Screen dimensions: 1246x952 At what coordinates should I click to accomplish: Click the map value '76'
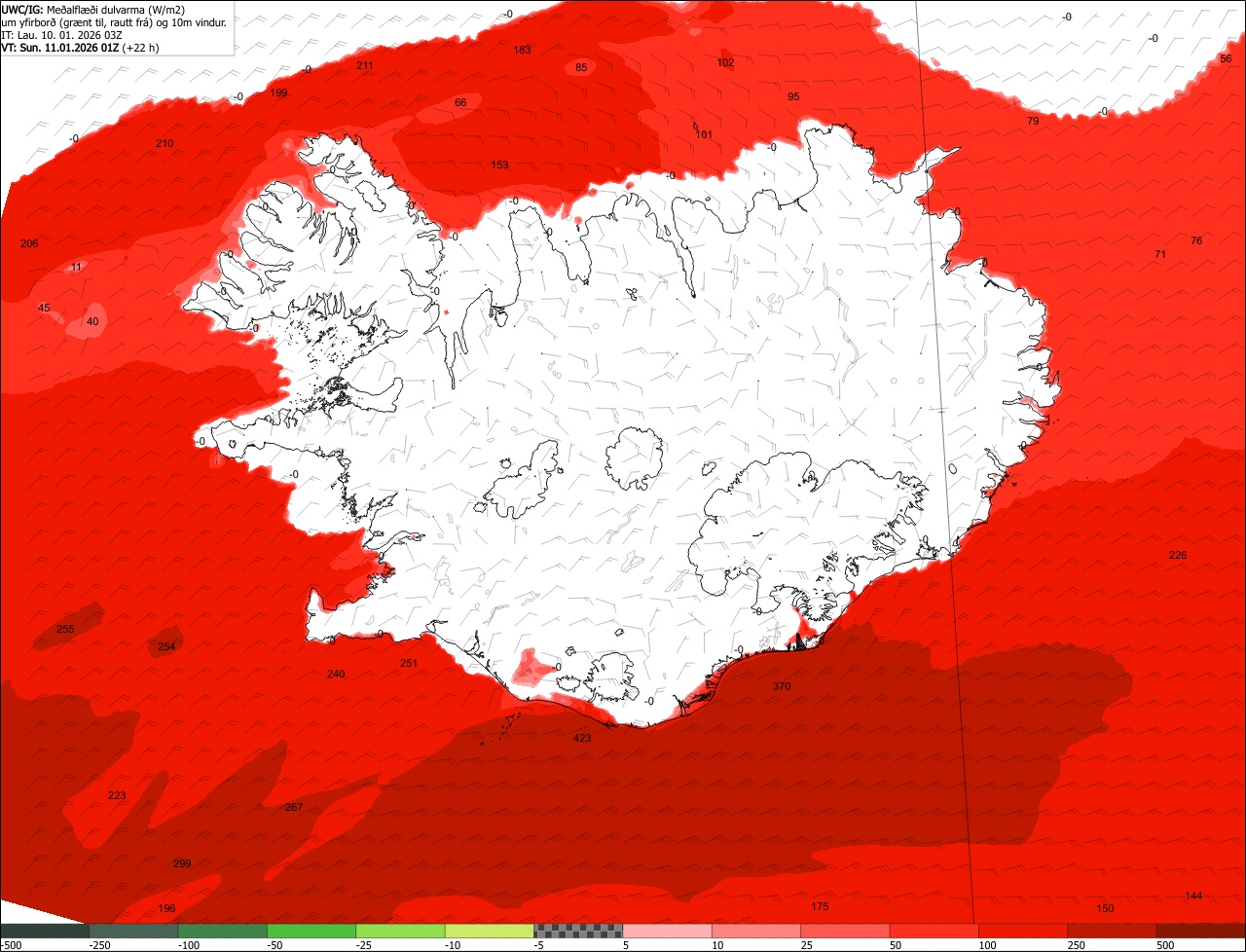tap(1196, 240)
